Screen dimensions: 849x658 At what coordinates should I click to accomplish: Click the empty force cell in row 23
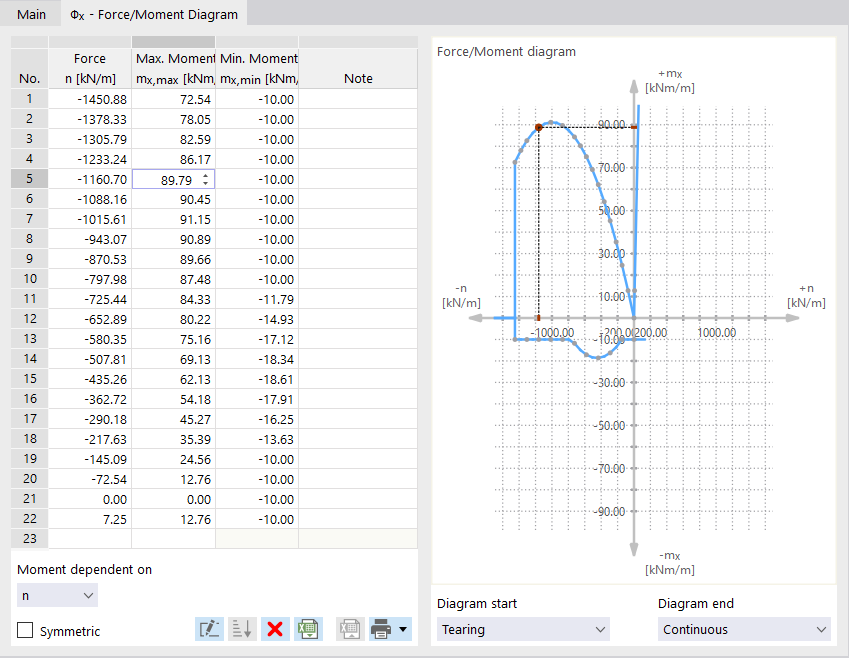click(90, 539)
